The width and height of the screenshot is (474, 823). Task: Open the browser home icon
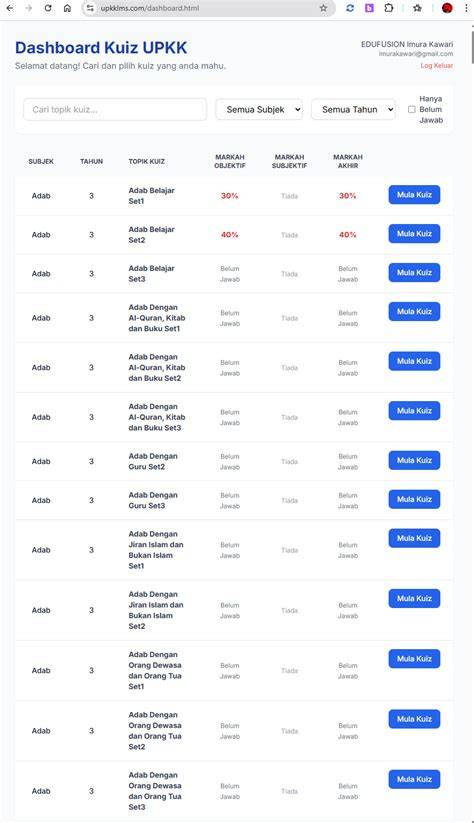(x=67, y=8)
